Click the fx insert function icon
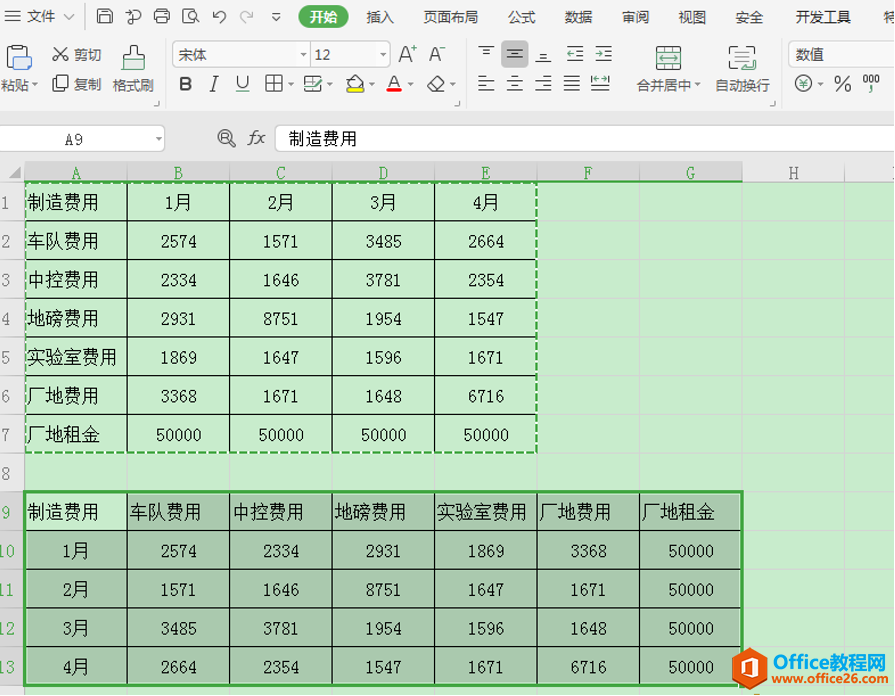The image size is (895, 696). 256,138
